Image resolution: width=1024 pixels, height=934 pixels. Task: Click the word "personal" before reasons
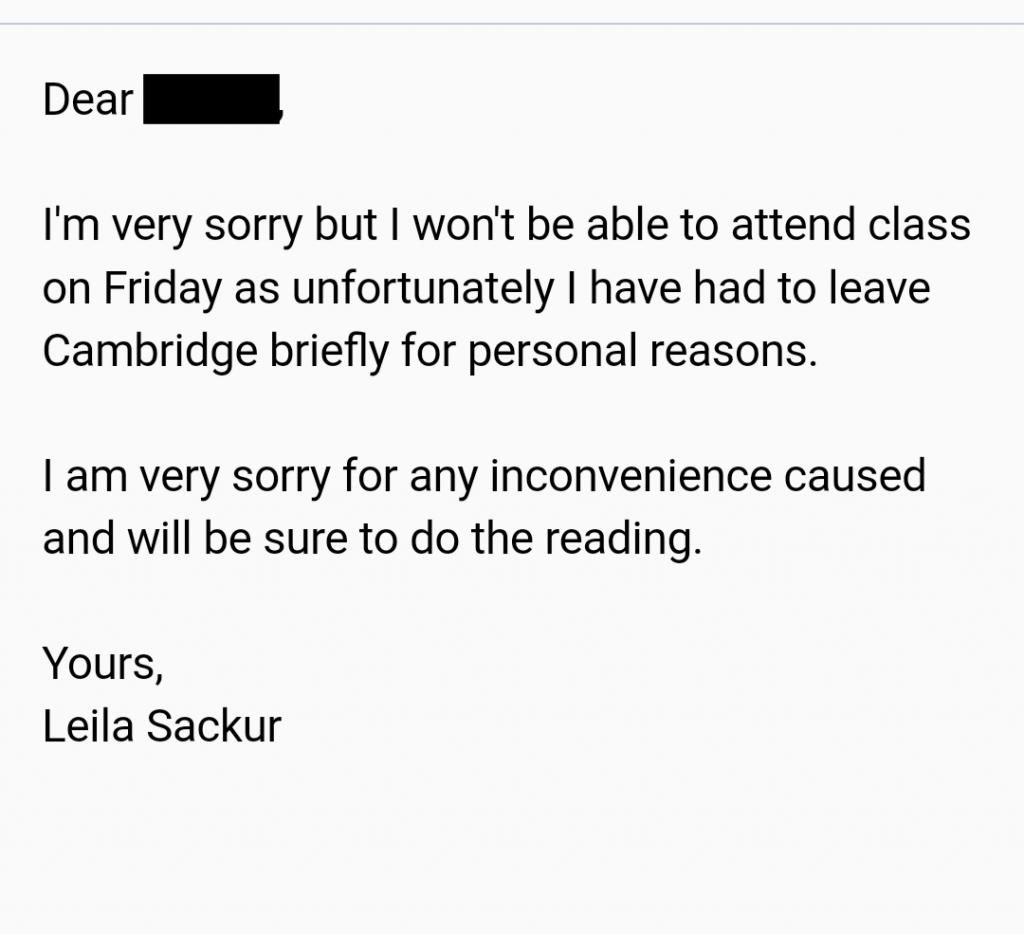552,352
